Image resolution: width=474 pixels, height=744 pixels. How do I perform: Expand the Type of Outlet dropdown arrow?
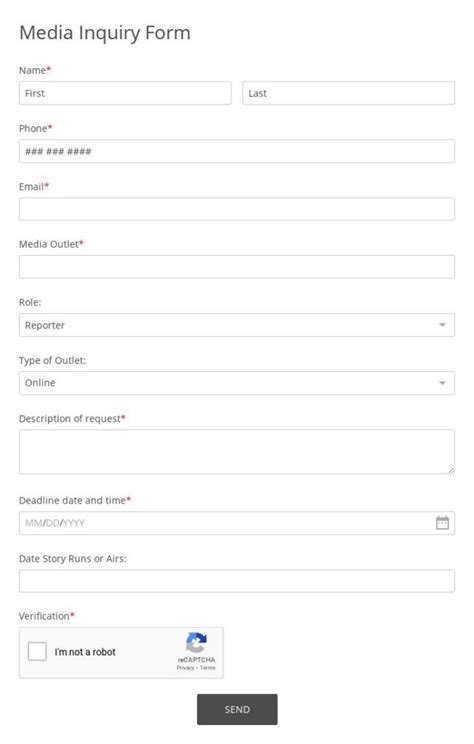[442, 383]
